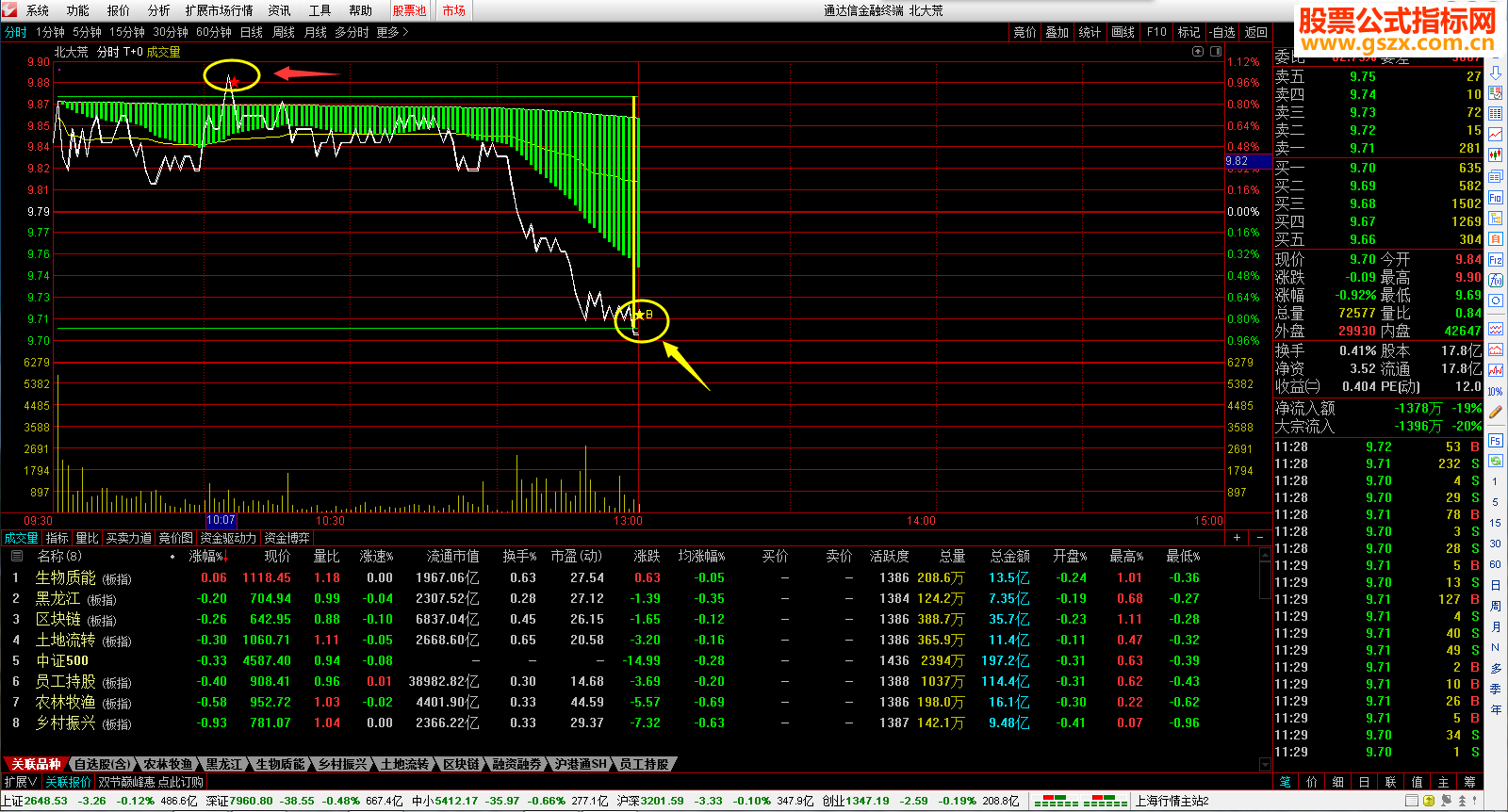Open the 报价 menu
Image resolution: width=1508 pixels, height=812 pixels.
coord(119,10)
